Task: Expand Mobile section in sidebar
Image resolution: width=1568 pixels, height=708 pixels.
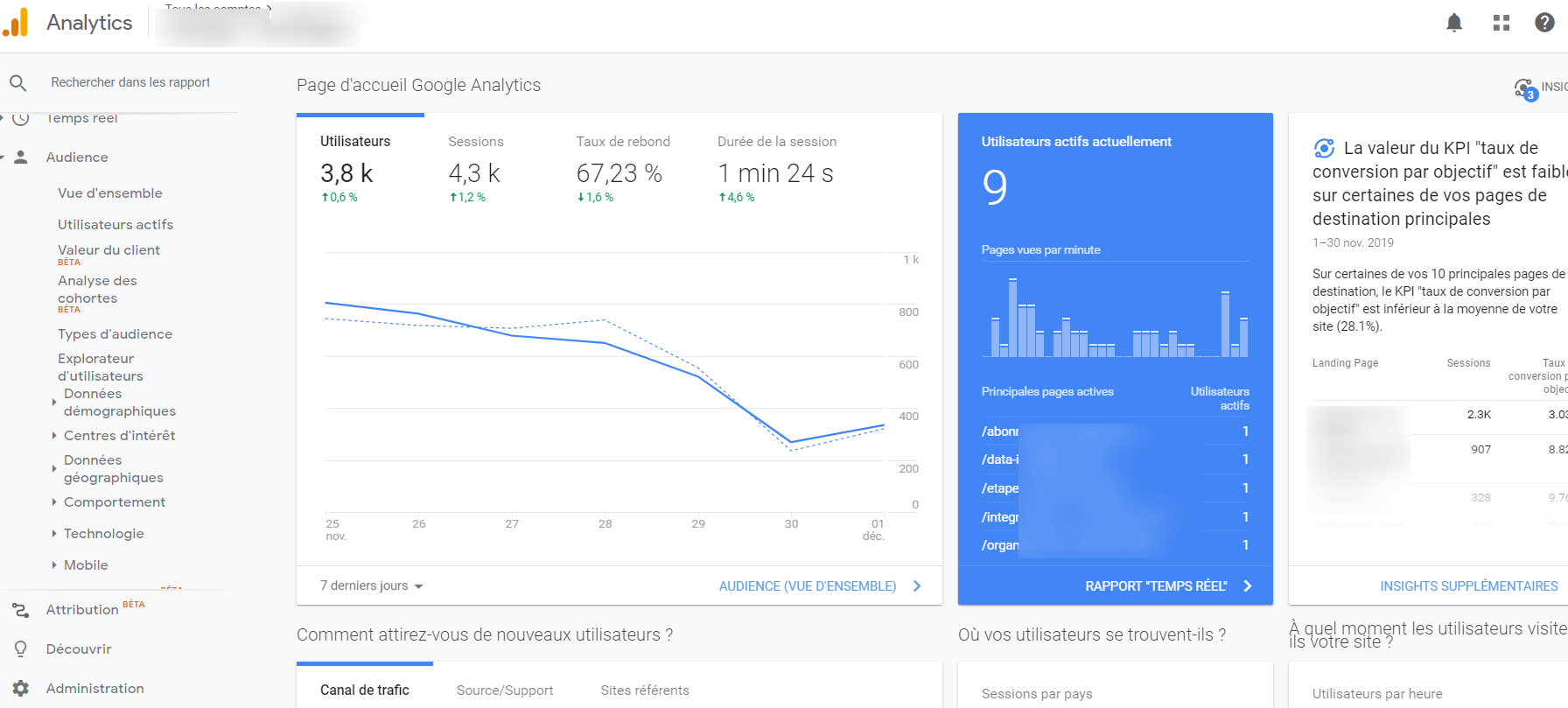Action: 54,565
